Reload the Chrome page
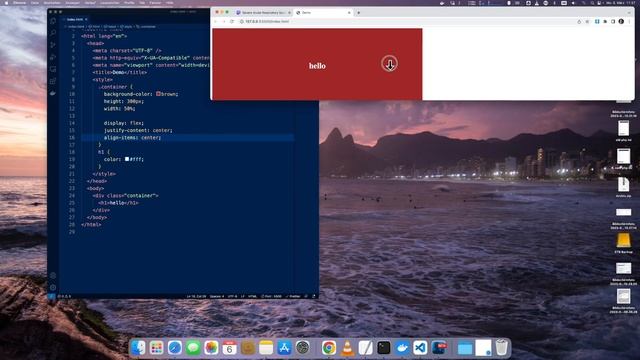 pos(232,21)
